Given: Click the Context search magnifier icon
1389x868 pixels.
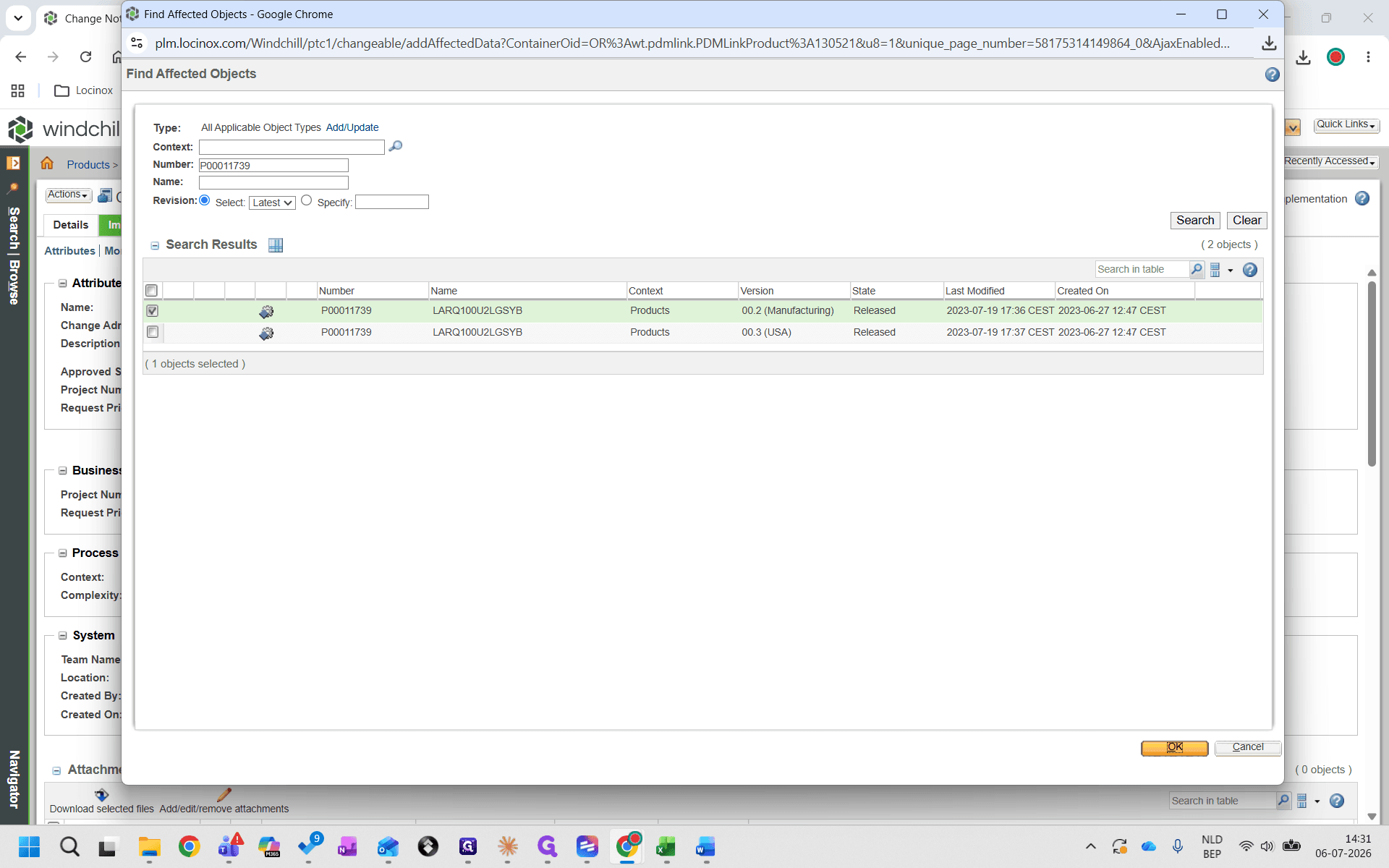Looking at the screenshot, I should [x=395, y=146].
